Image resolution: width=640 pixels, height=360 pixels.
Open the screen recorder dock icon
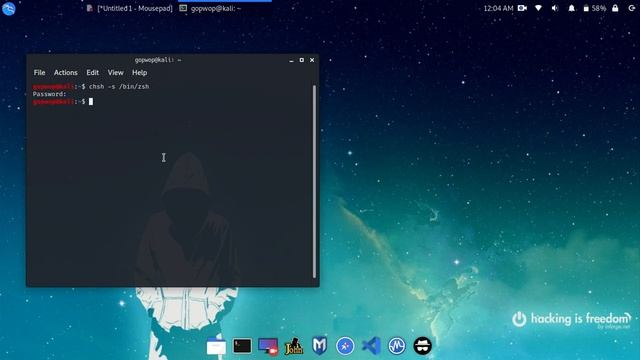click(268, 346)
